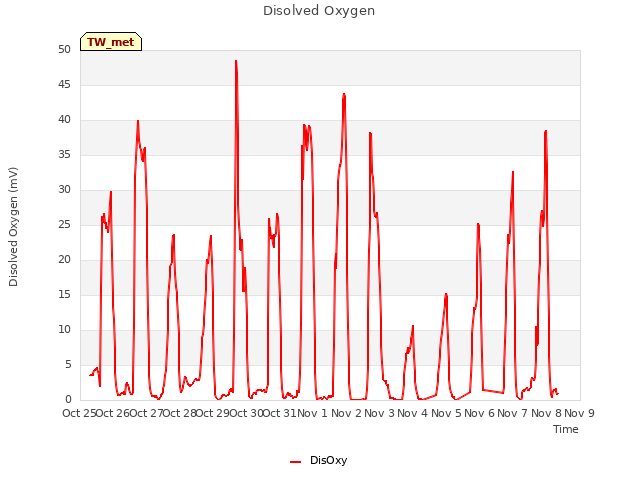The image size is (640, 480).
Task: Click the 5 y-axis tick label
Action: pos(68,365)
